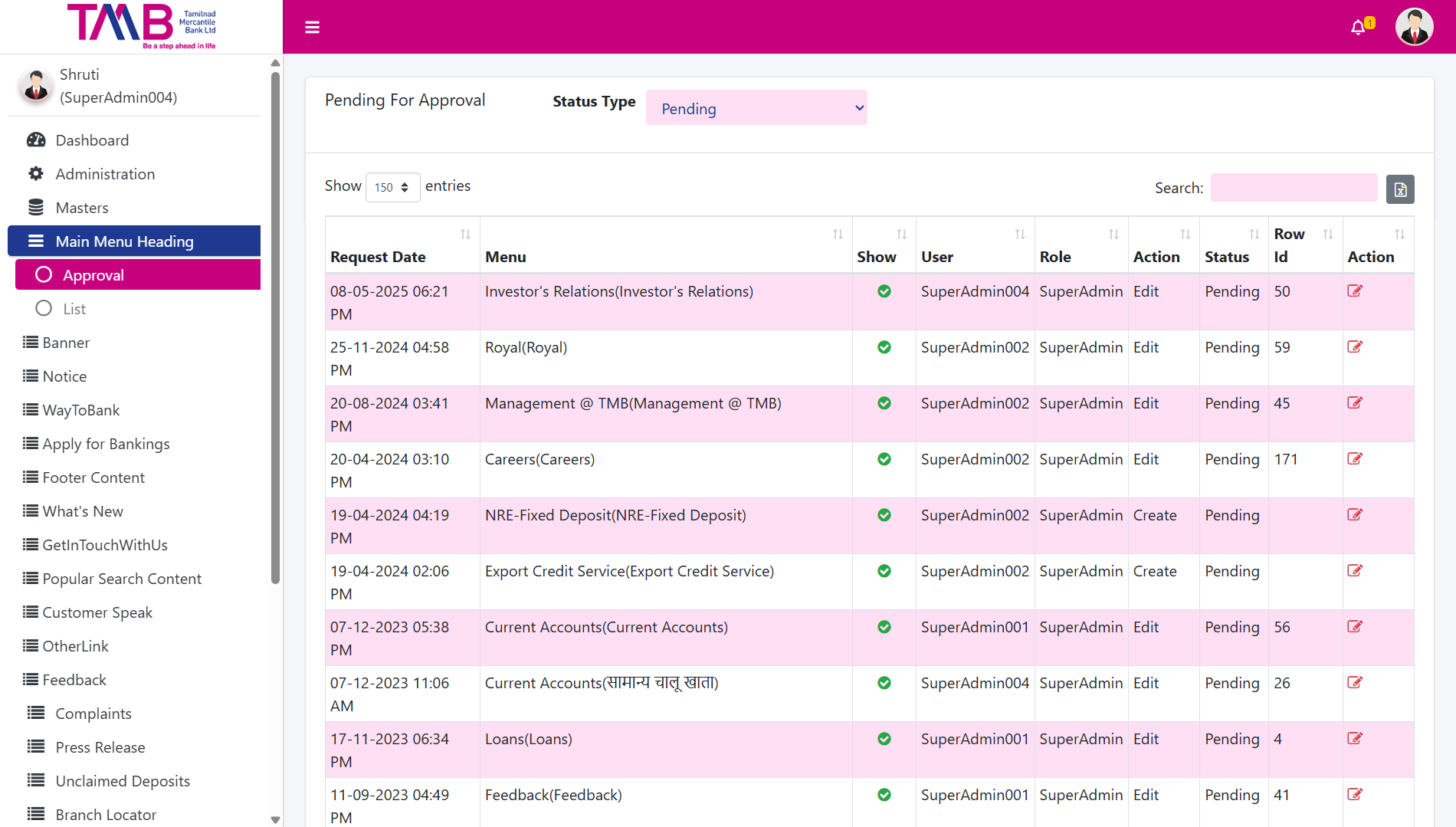Image resolution: width=1456 pixels, height=827 pixels.
Task: Open the notification bell
Action: [x=1359, y=28]
